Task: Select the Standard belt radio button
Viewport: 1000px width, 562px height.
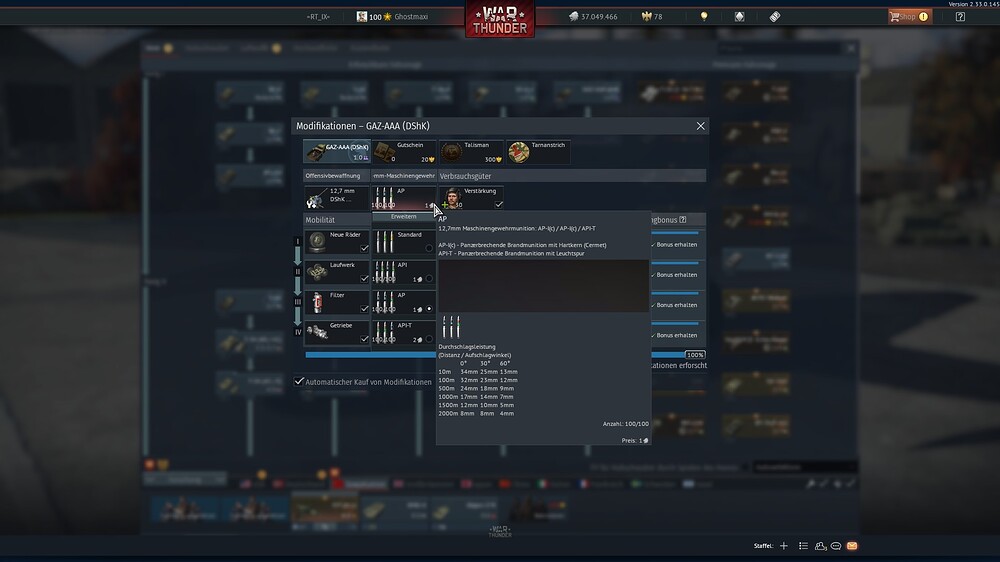Action: tap(429, 248)
